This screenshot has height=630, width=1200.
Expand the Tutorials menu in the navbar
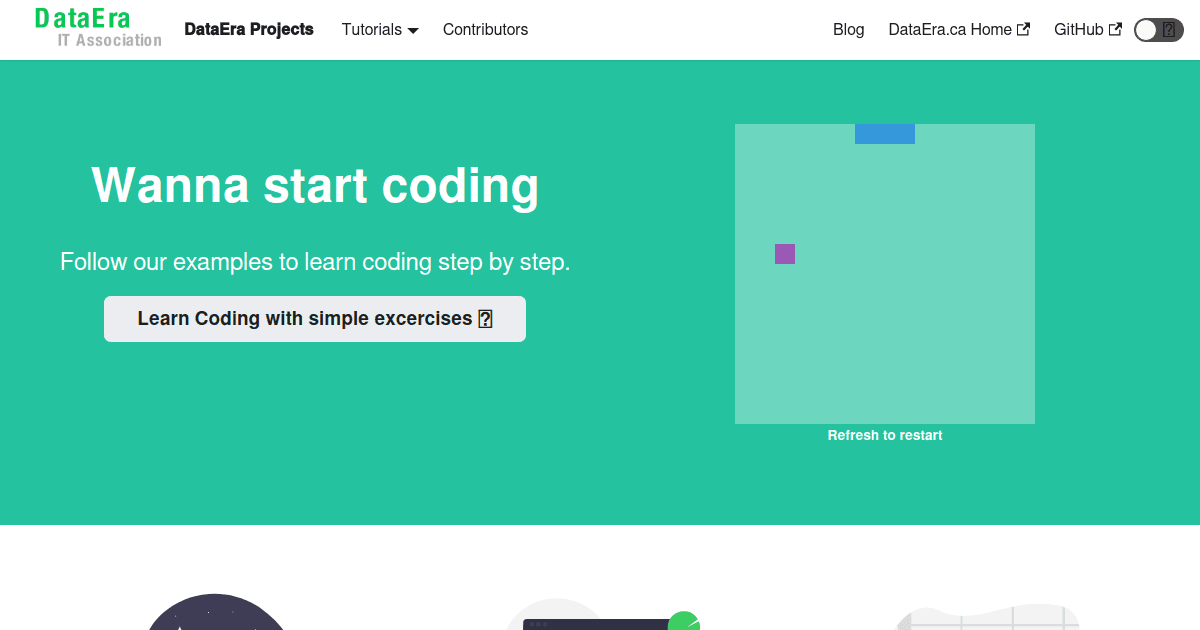(x=380, y=29)
